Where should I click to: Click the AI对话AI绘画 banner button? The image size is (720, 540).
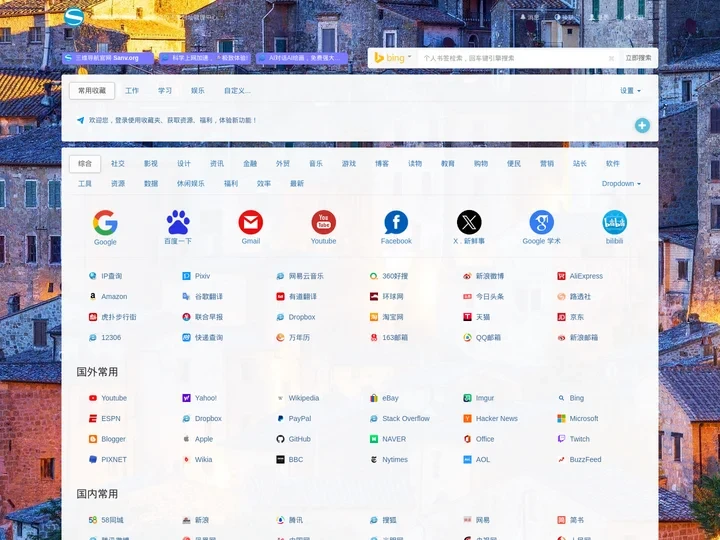tap(302, 58)
